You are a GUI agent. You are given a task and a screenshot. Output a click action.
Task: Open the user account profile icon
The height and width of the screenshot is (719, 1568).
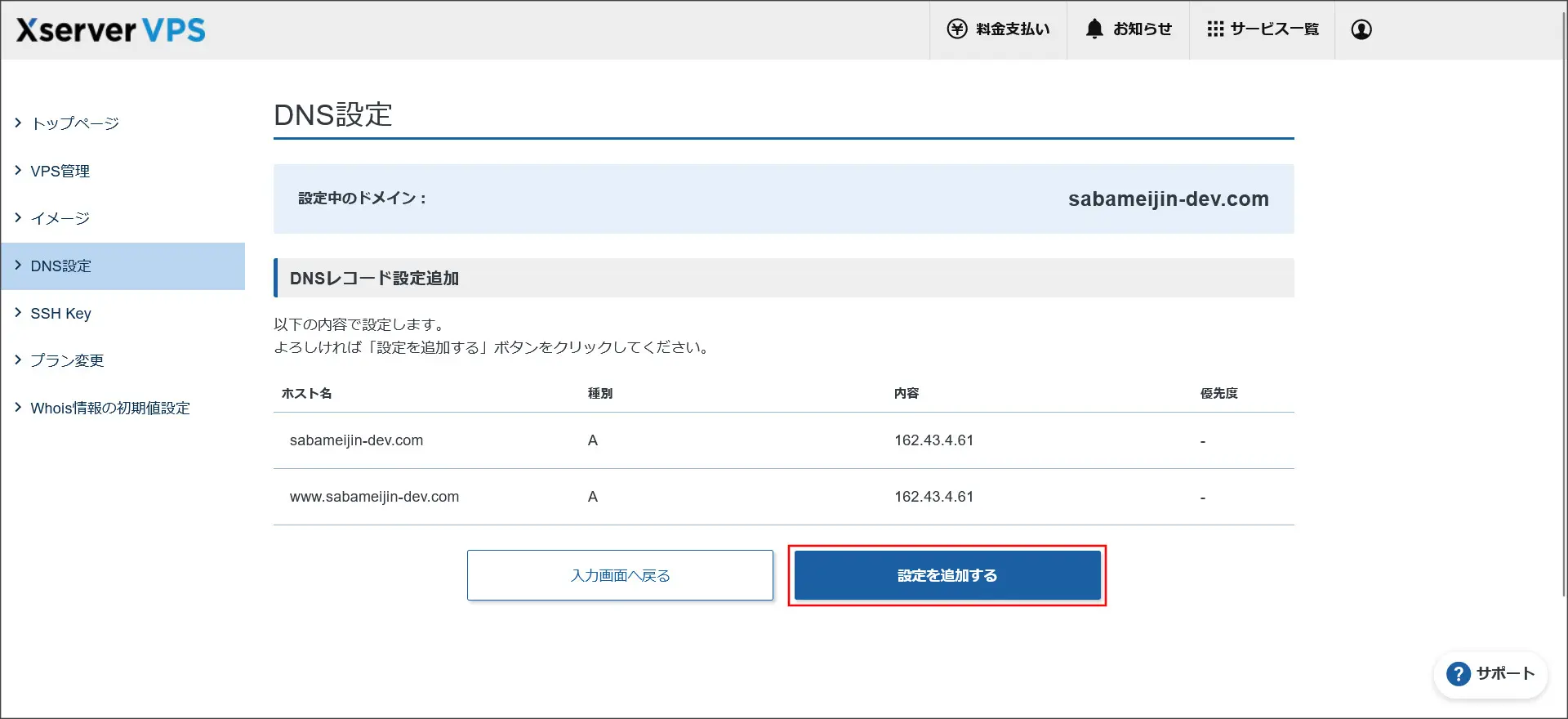click(1361, 29)
